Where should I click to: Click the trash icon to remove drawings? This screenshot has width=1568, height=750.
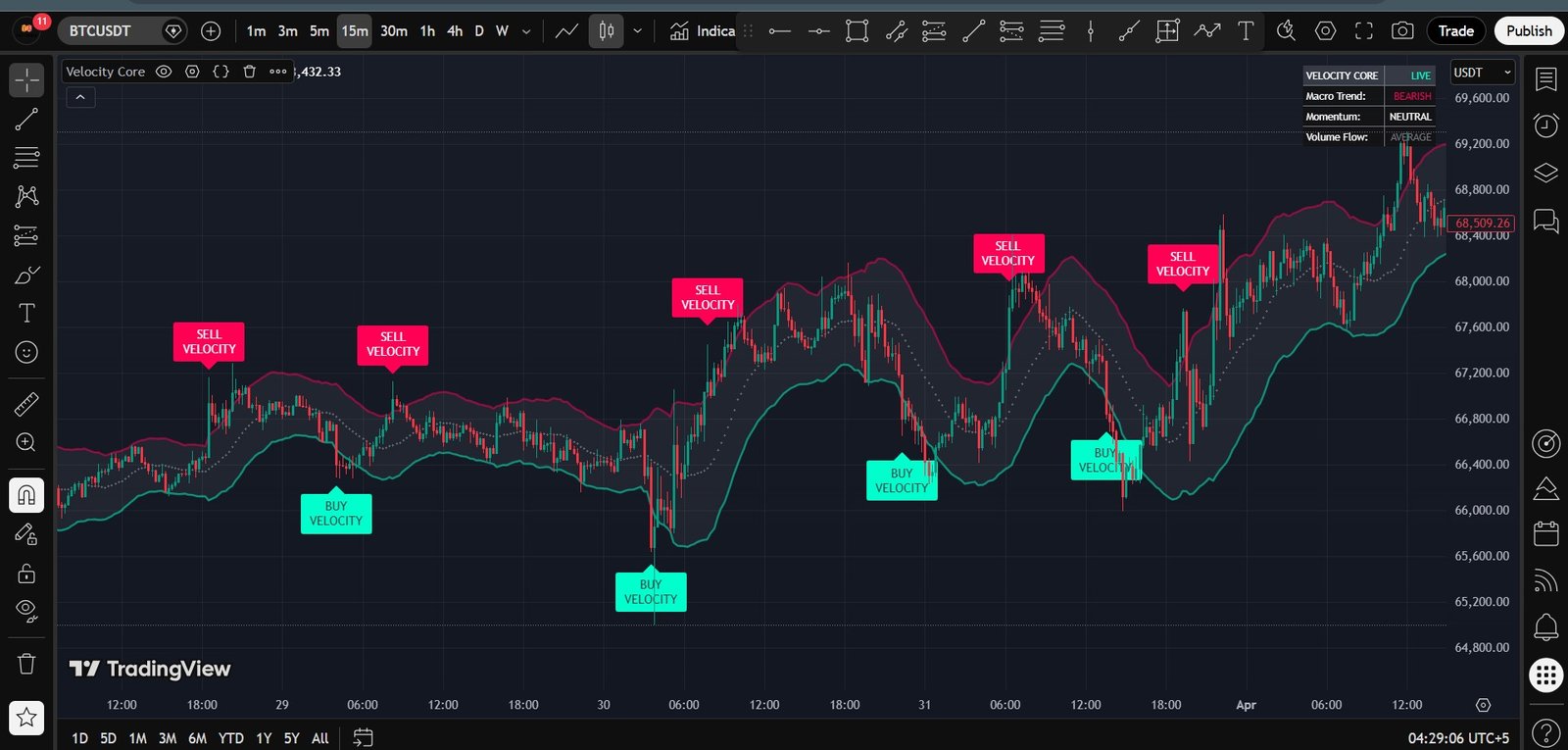click(26, 664)
